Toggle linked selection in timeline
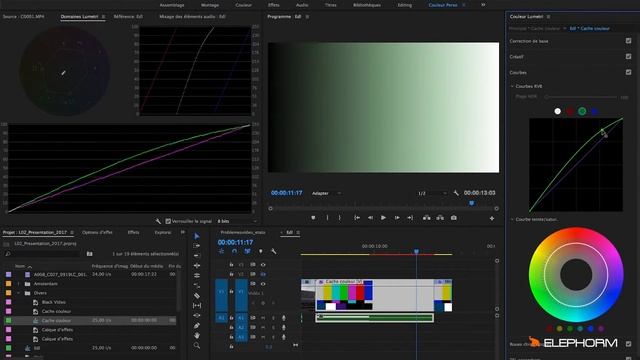The height and width of the screenshot is (360, 640). (x=247, y=251)
